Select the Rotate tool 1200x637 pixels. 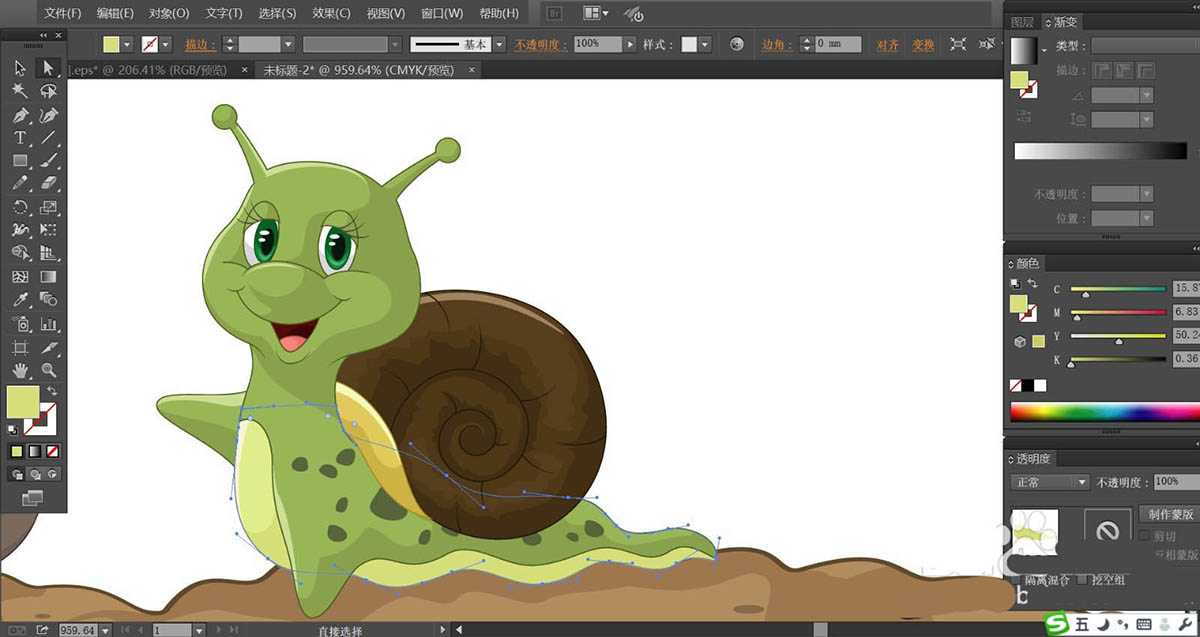(20, 207)
